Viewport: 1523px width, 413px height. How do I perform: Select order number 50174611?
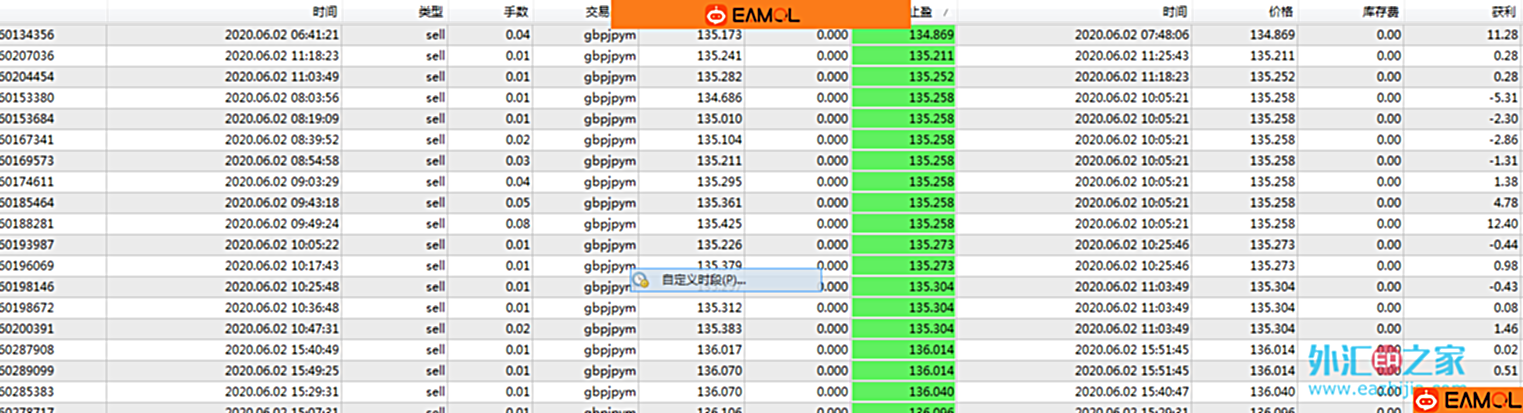pos(27,181)
